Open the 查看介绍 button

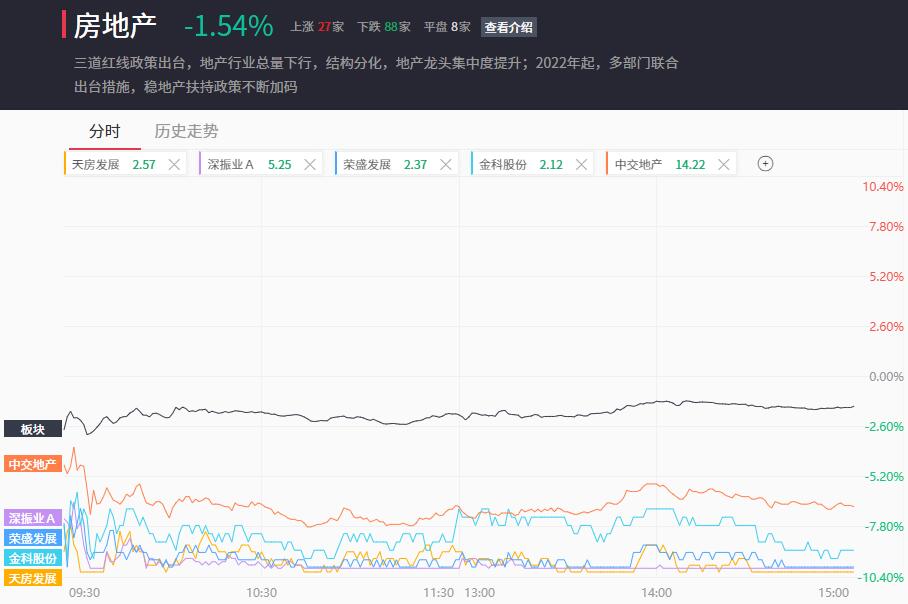pyautogui.click(x=508, y=27)
